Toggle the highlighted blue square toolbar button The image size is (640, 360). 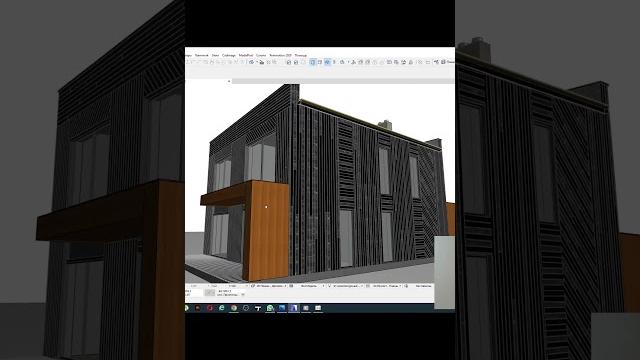(x=312, y=62)
